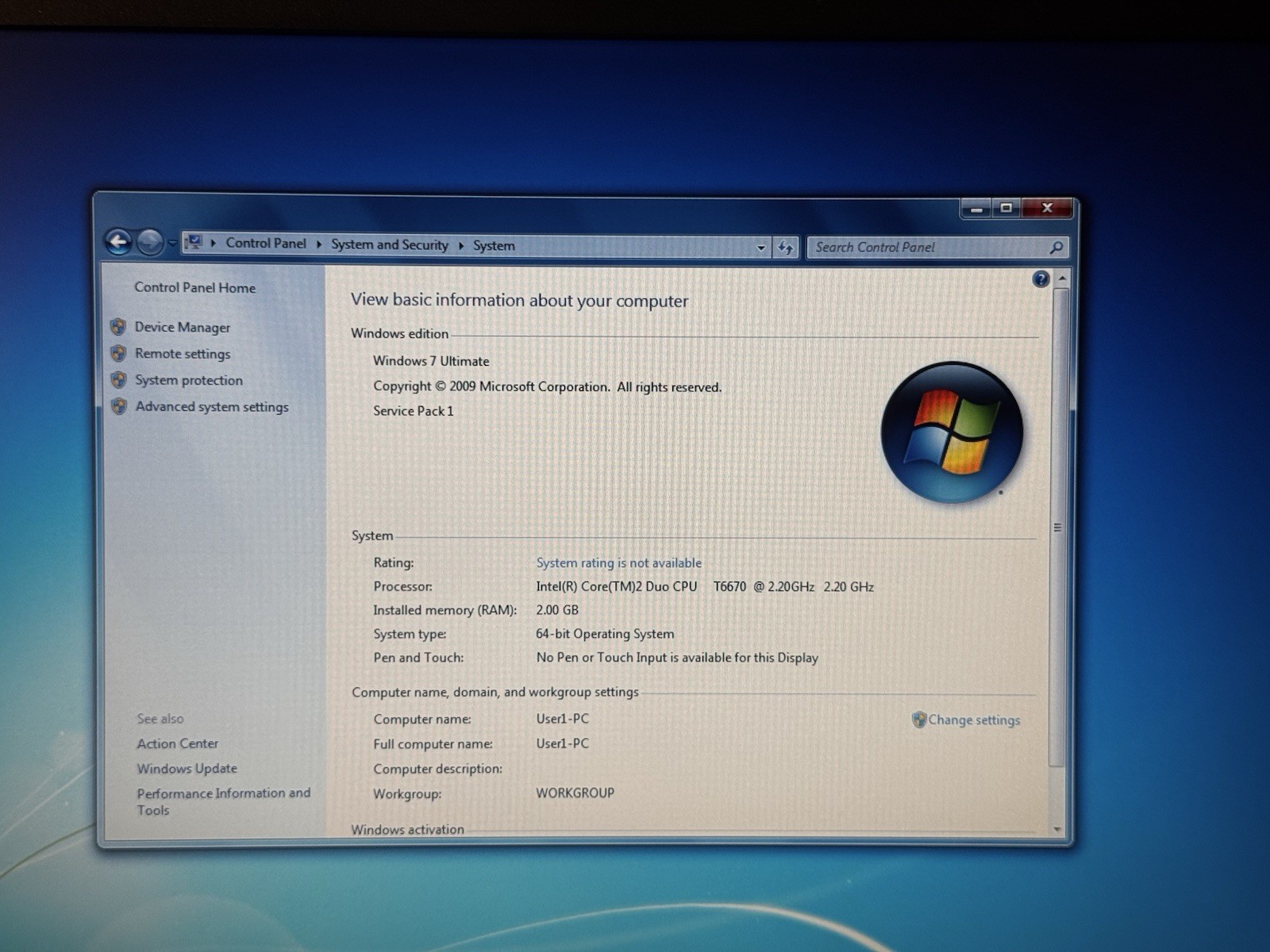1270x952 pixels.
Task: Open Performance Information and Tools
Action: click(223, 801)
